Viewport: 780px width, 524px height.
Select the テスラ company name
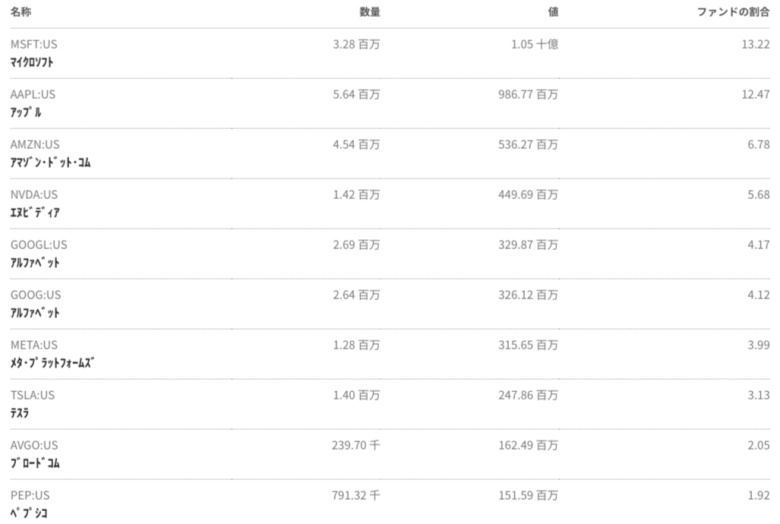tap(20, 413)
